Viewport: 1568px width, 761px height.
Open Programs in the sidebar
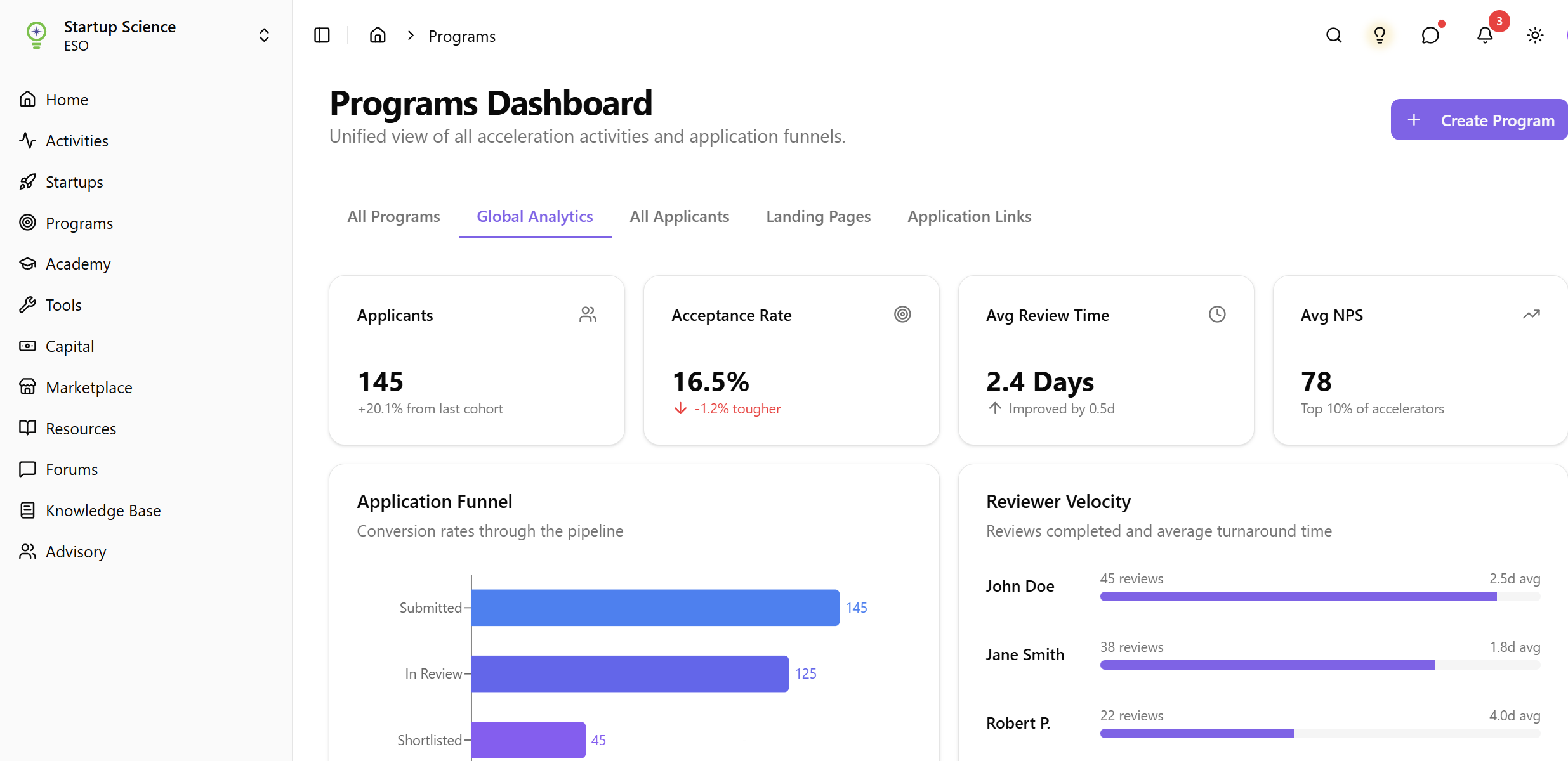(x=67, y=223)
